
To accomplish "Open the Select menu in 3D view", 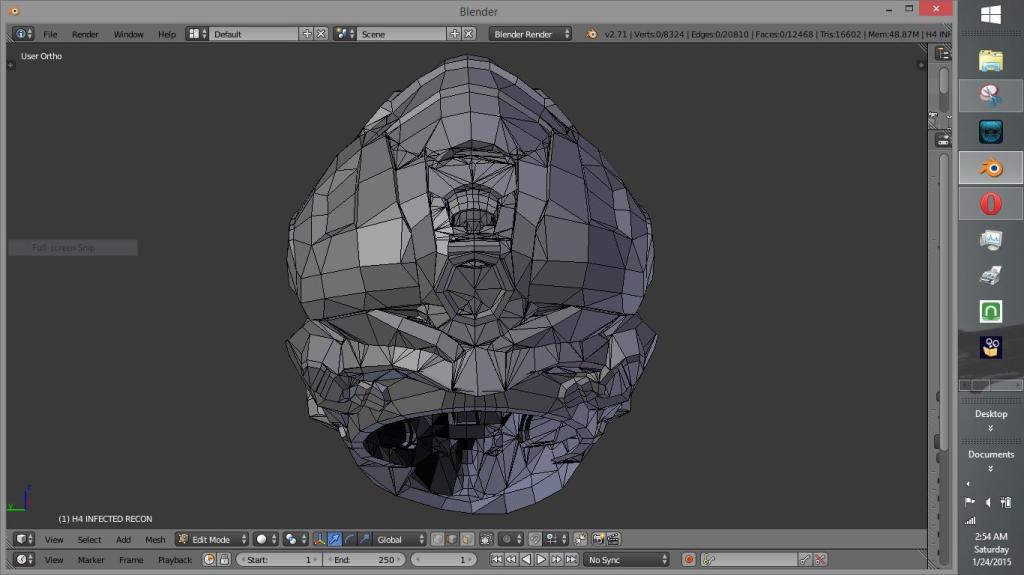I will (89, 539).
